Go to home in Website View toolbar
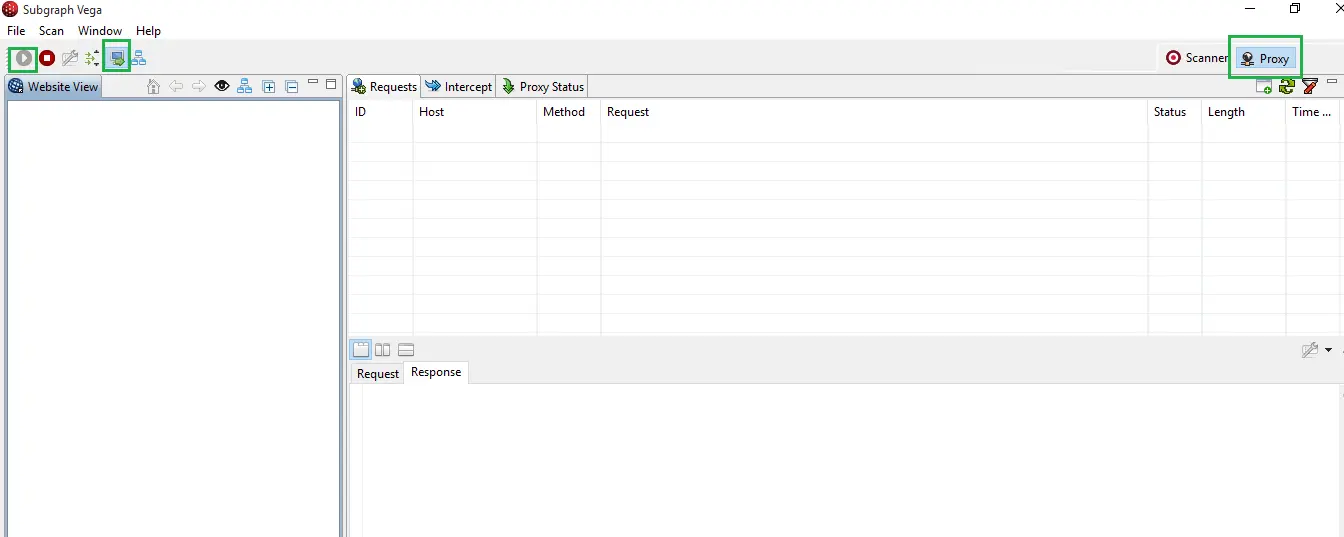The height and width of the screenshot is (537, 1344). (153, 87)
